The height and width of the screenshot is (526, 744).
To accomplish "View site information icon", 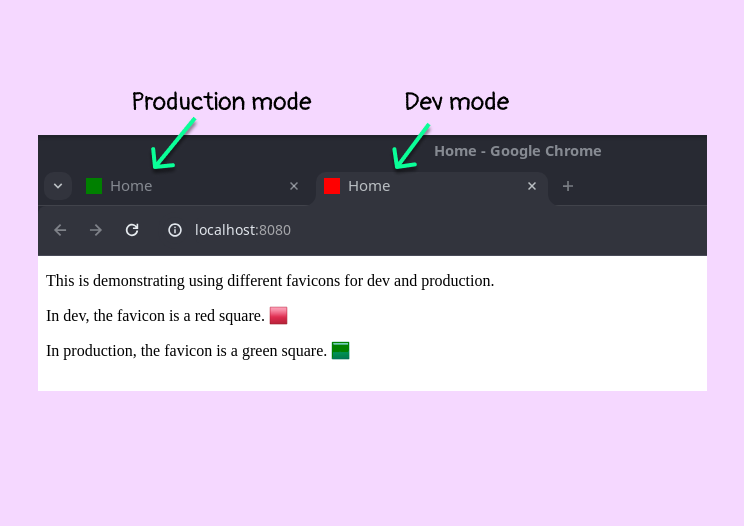I will [175, 230].
